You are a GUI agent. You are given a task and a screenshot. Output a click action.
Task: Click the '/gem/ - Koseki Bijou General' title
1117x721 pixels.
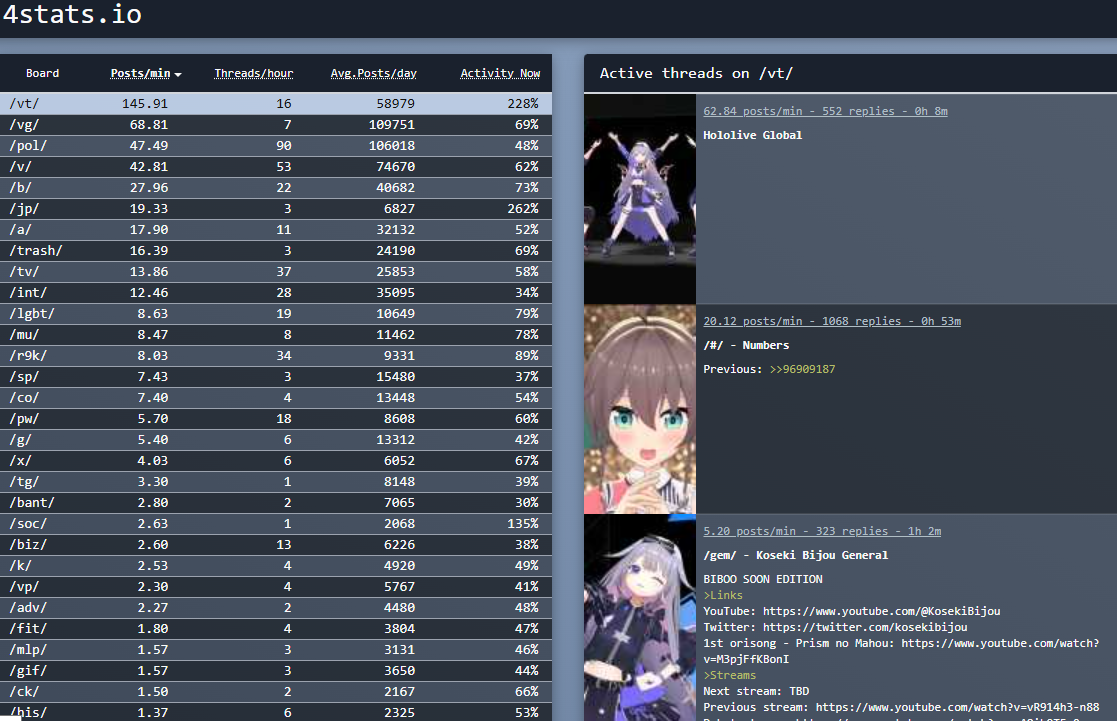[796, 556]
